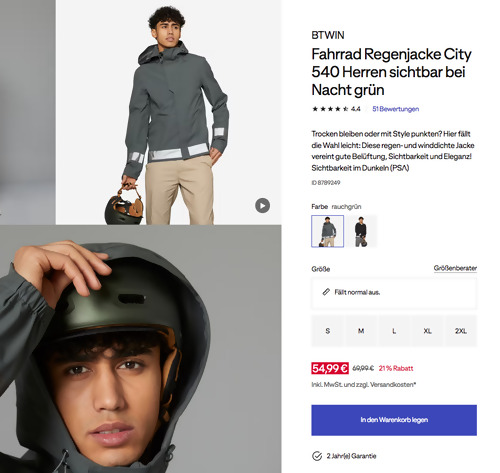The width and height of the screenshot is (500, 473).
Task: Open the 51 Bewertungen reviews link
Action: [395, 109]
